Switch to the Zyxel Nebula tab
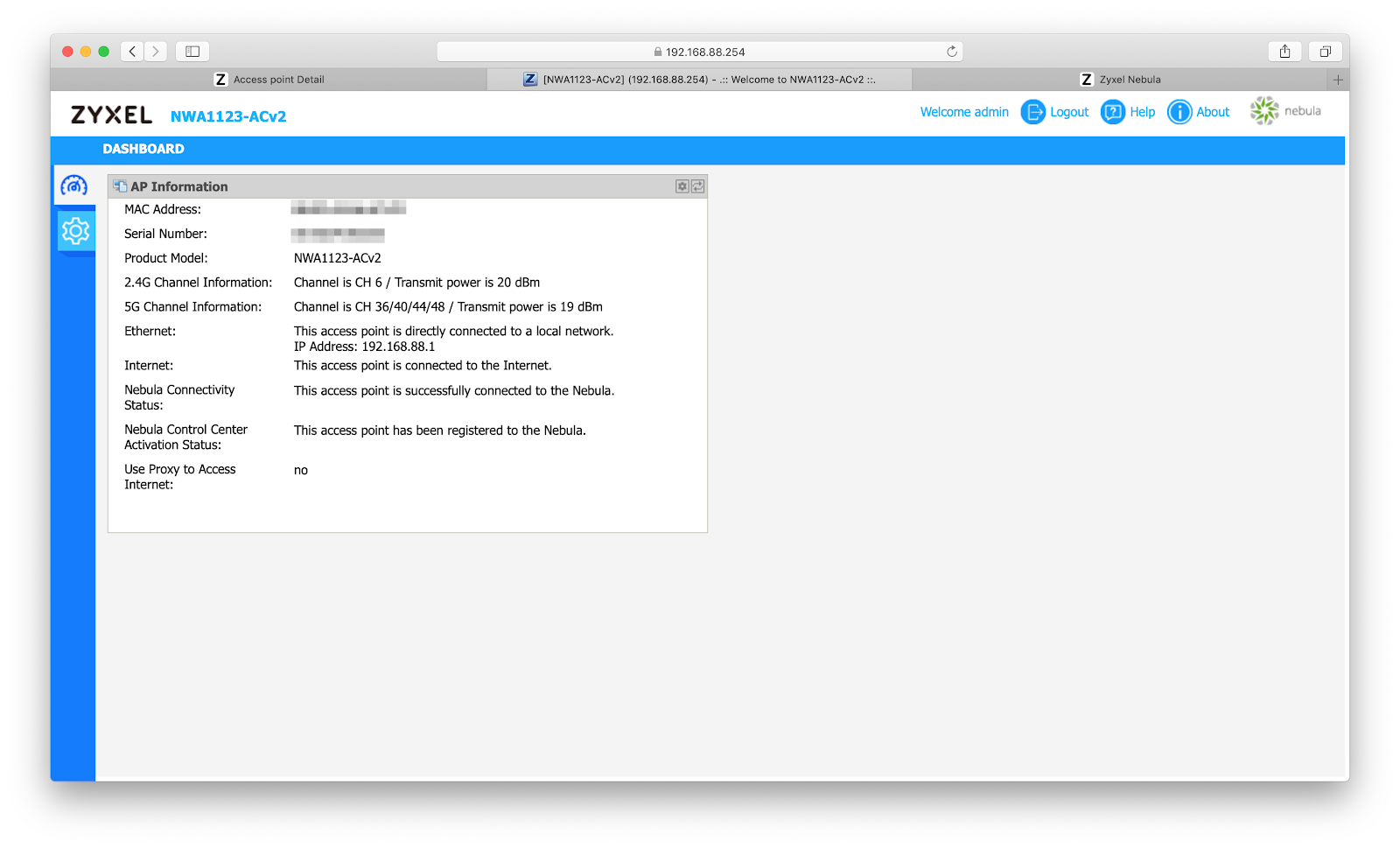The image size is (1400, 848). [x=1120, y=80]
